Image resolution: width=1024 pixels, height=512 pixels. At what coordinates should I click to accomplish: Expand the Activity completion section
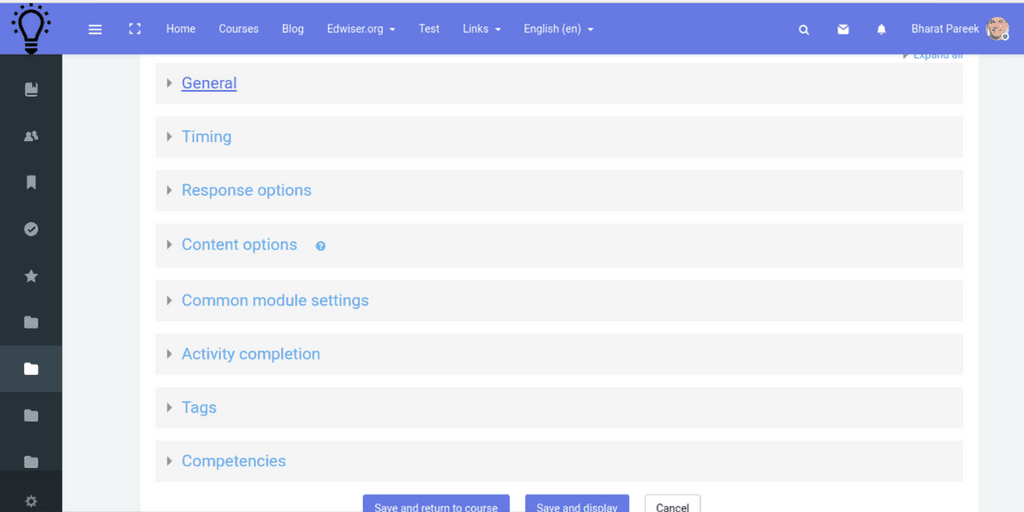coord(251,354)
